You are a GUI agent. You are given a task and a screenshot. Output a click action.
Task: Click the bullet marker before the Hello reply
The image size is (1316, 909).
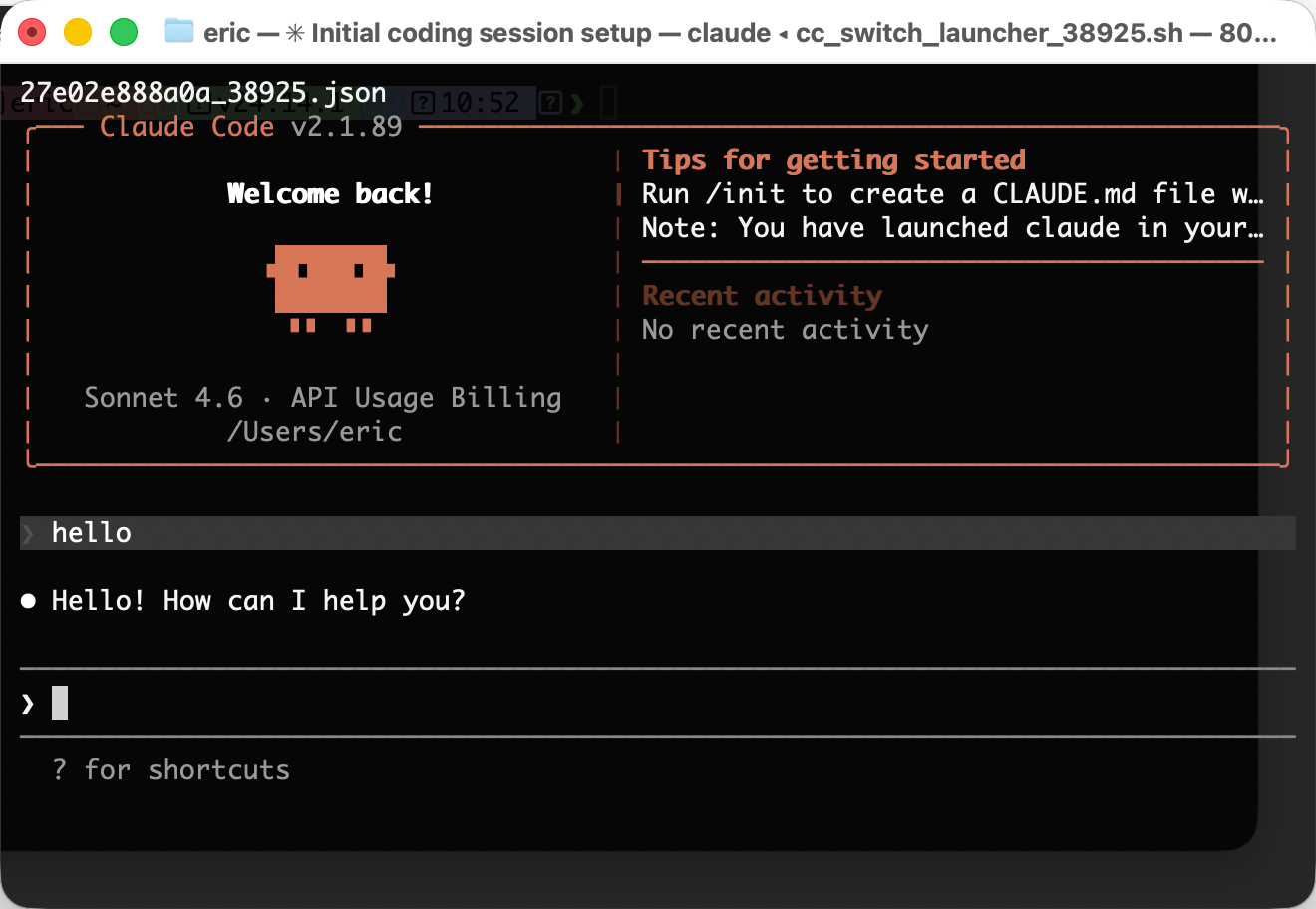tap(28, 601)
